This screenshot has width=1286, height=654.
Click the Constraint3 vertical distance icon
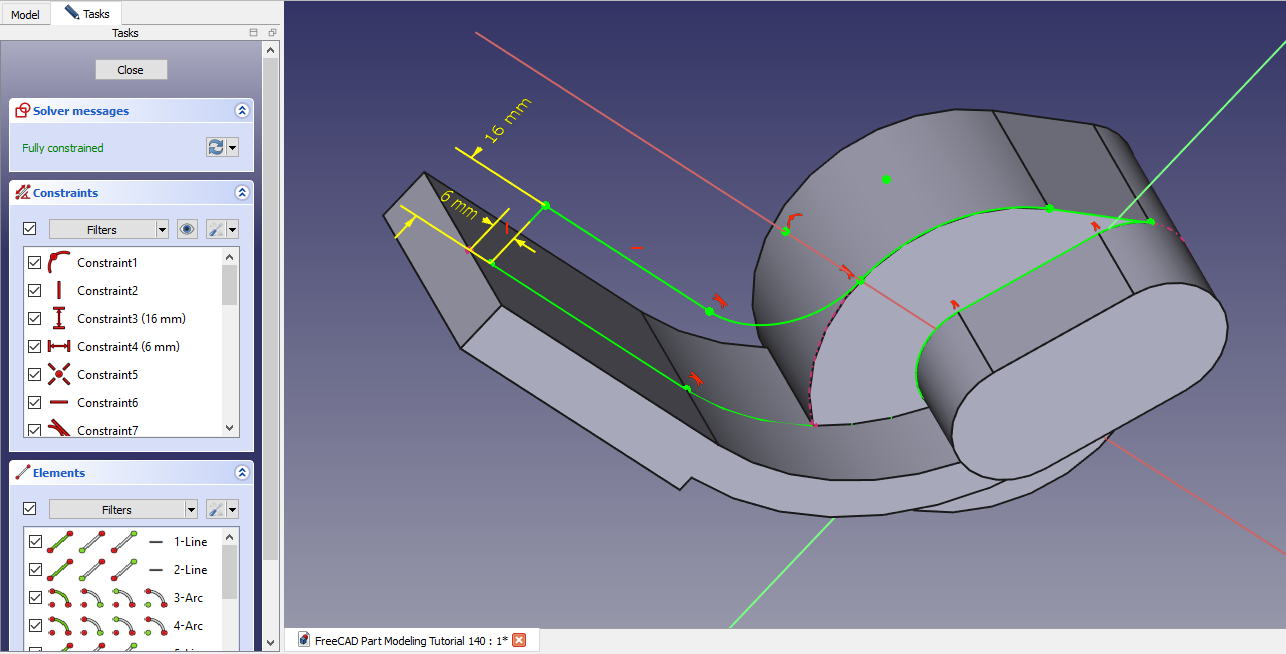pos(59,318)
